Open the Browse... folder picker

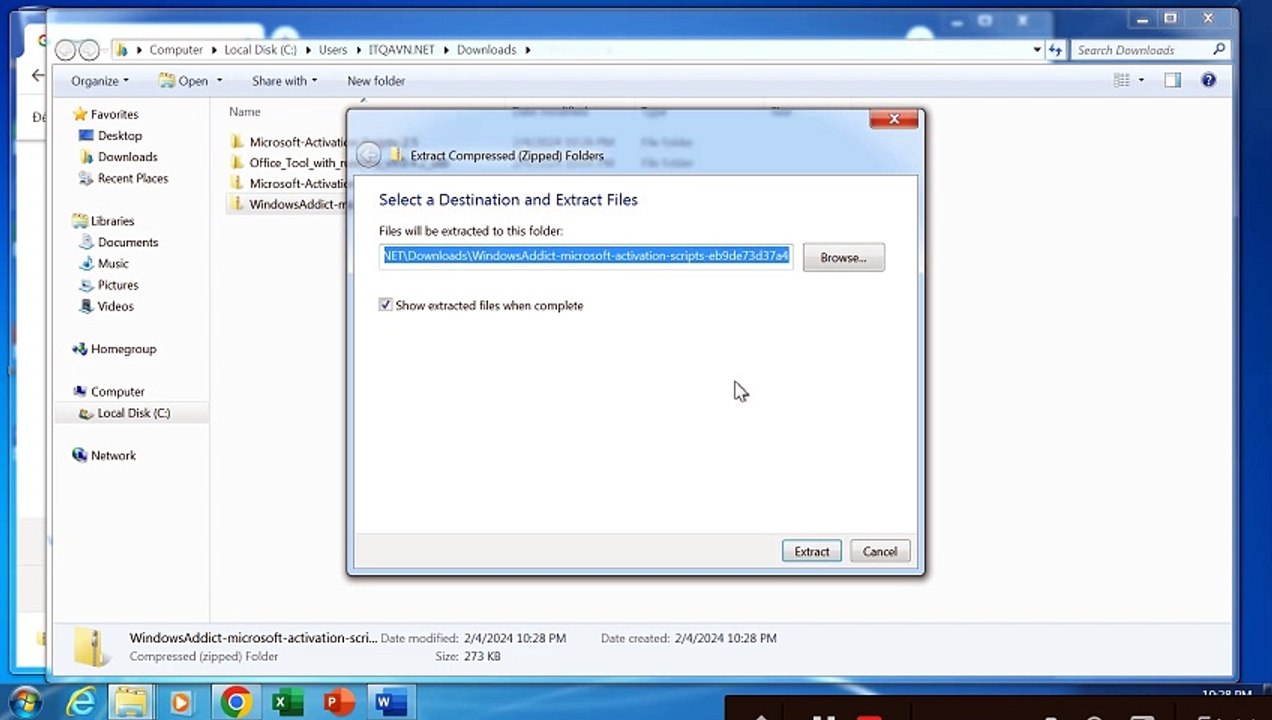[x=843, y=257]
